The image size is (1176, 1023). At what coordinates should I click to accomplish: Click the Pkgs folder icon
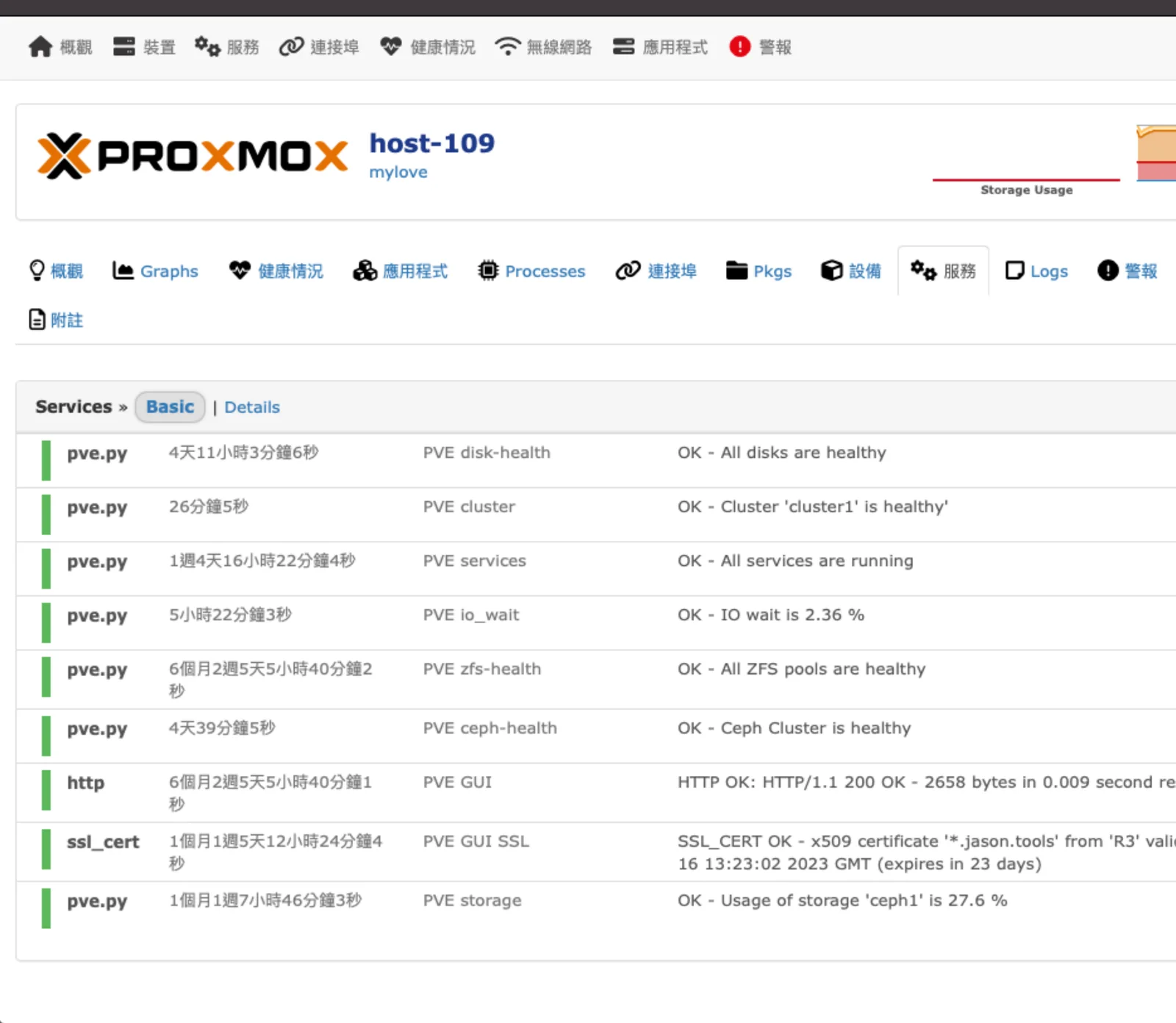(x=736, y=270)
